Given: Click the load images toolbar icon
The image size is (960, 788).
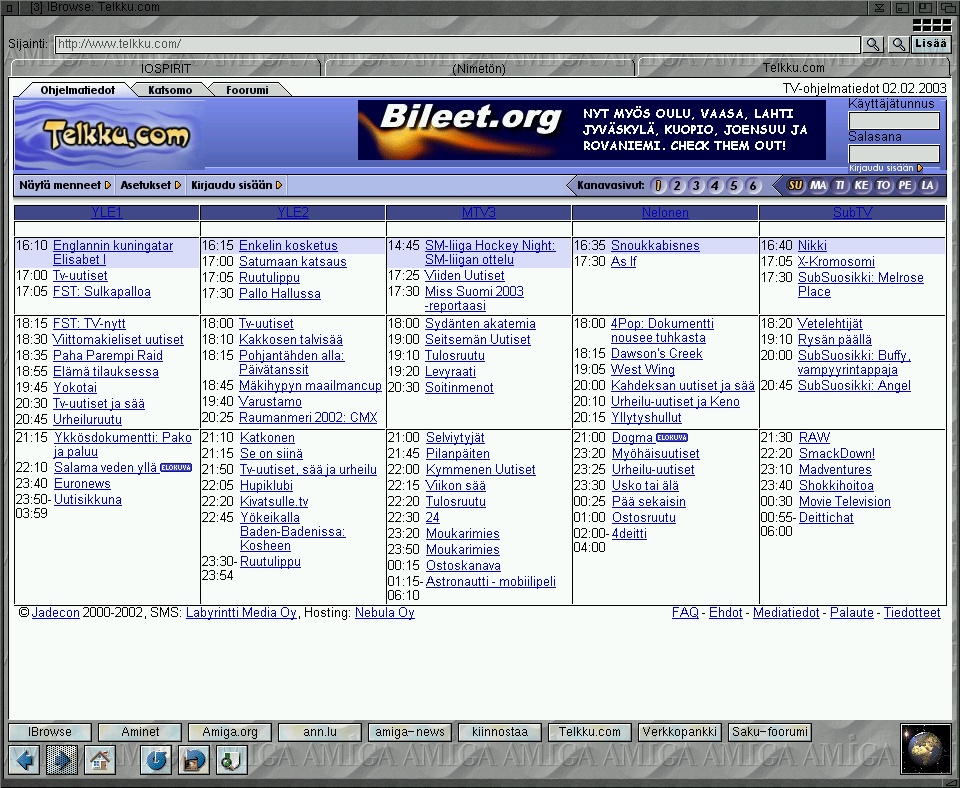Looking at the screenshot, I should point(193,759).
